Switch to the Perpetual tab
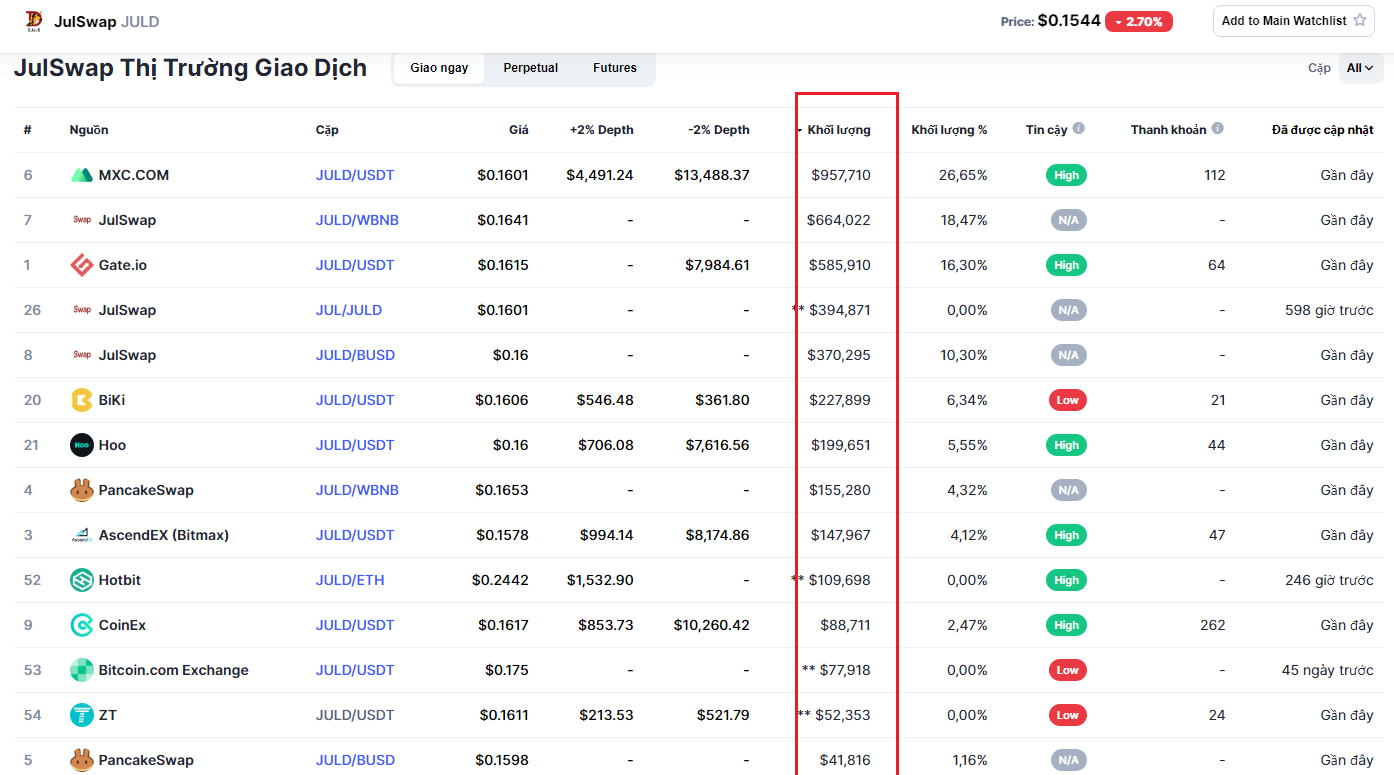The width and height of the screenshot is (1394, 775). coord(530,68)
